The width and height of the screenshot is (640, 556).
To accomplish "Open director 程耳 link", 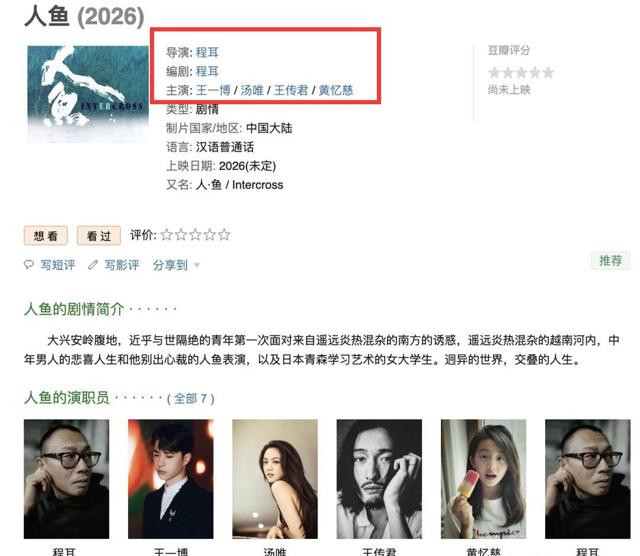I will pyautogui.click(x=207, y=52).
